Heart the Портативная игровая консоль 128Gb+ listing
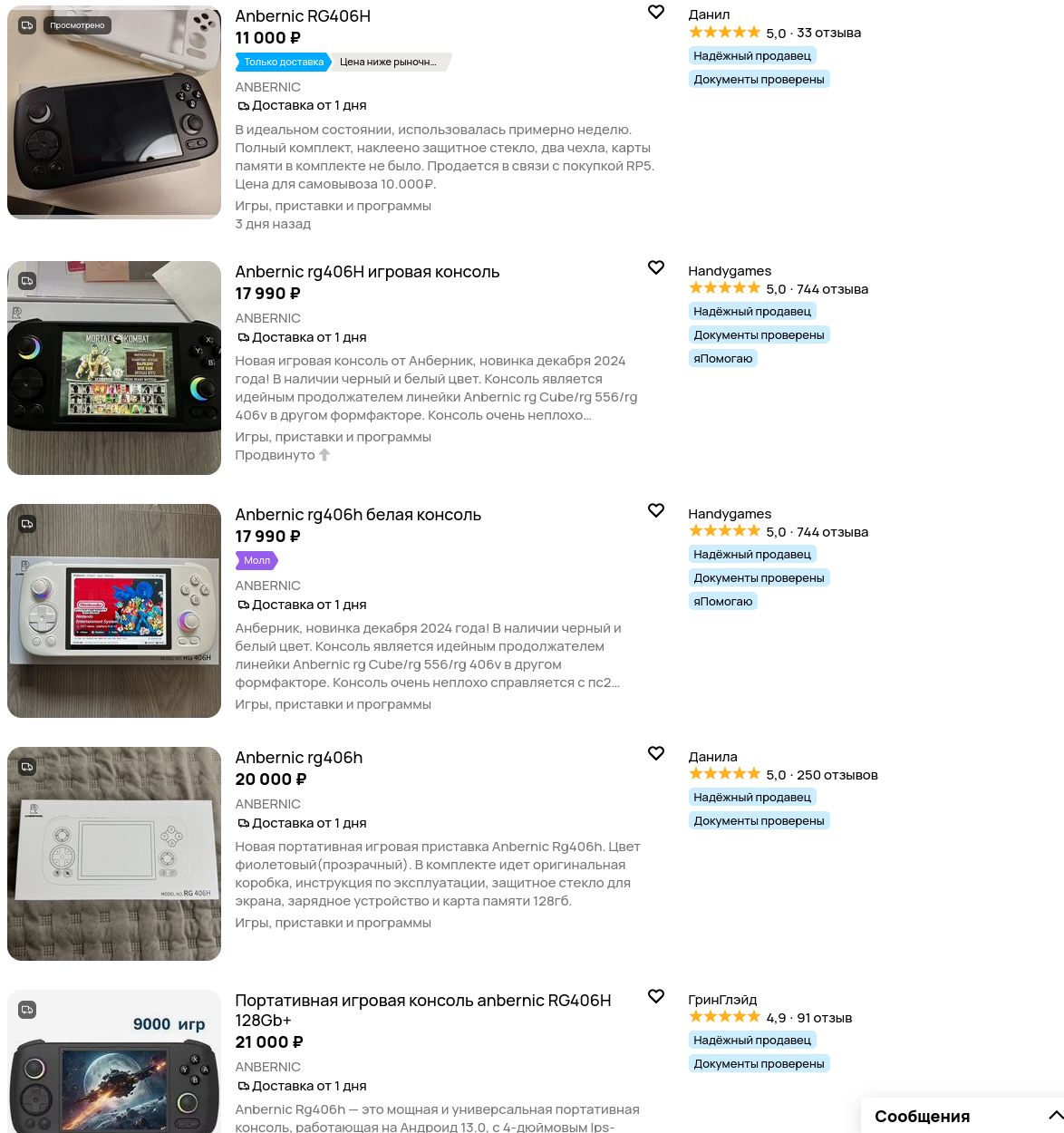The width and height of the screenshot is (1064, 1133). point(656,996)
